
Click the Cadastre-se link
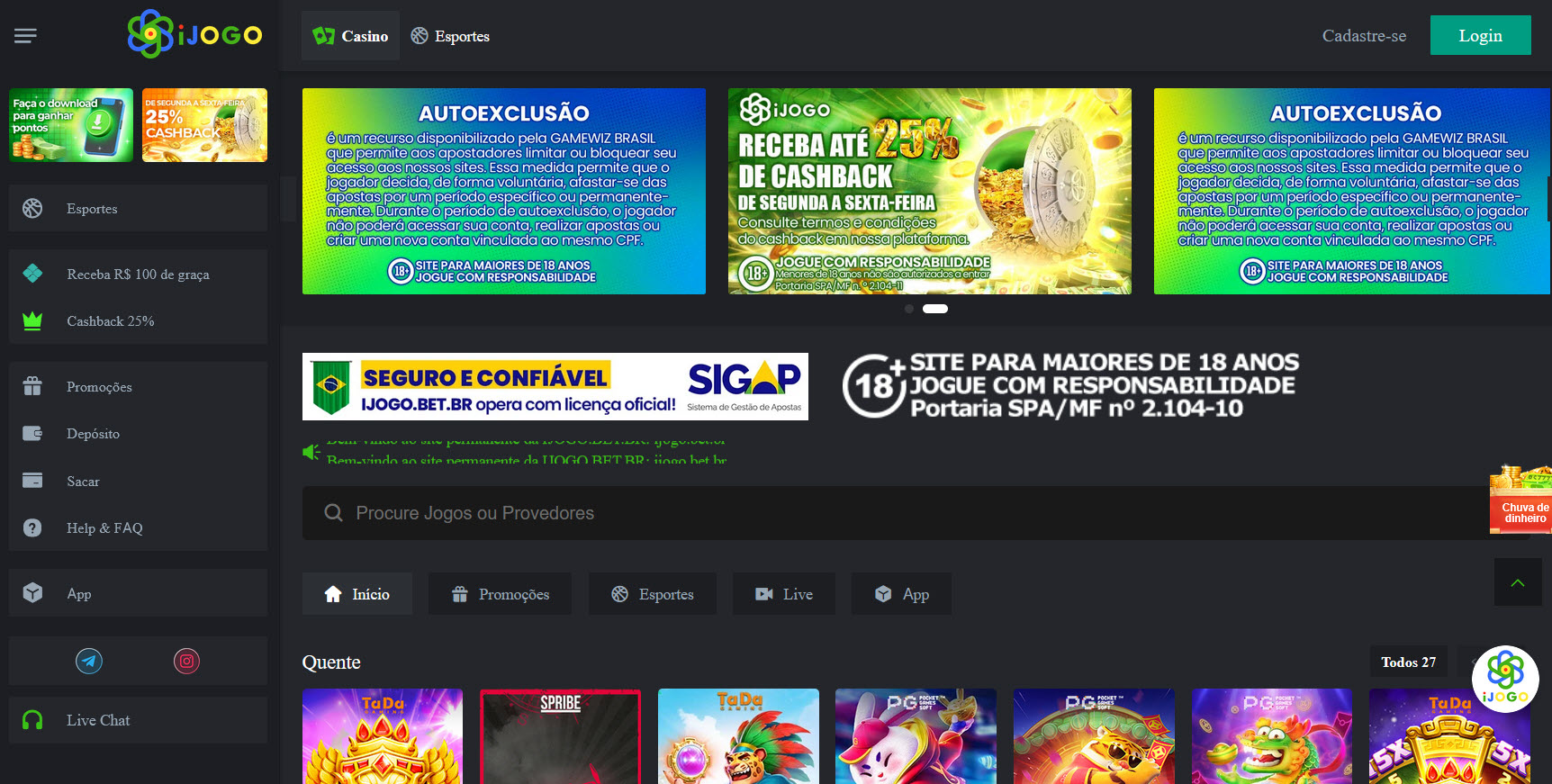tap(1363, 36)
